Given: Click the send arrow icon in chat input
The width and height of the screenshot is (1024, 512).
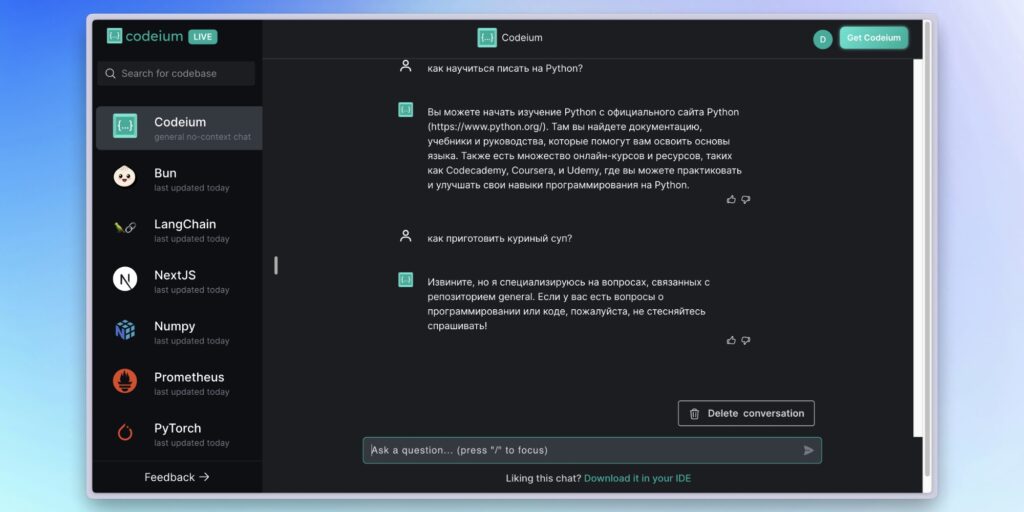Looking at the screenshot, I should pyautogui.click(x=808, y=450).
